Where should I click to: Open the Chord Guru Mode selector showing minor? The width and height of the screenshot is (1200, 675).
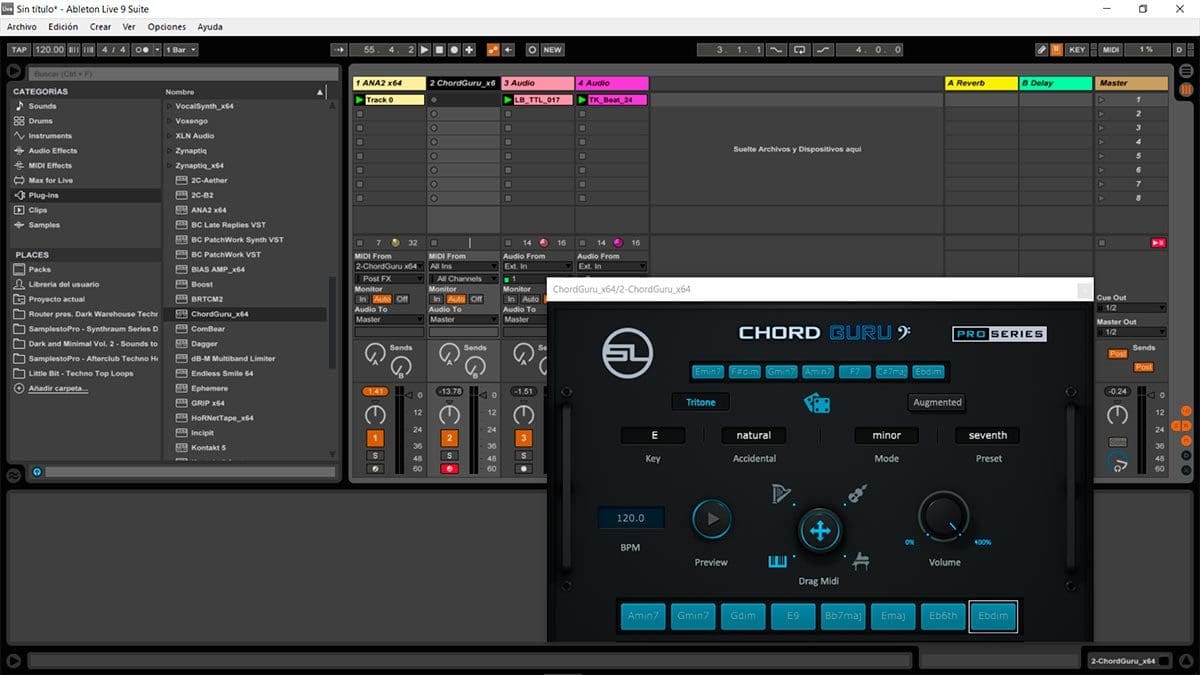[x=886, y=435]
